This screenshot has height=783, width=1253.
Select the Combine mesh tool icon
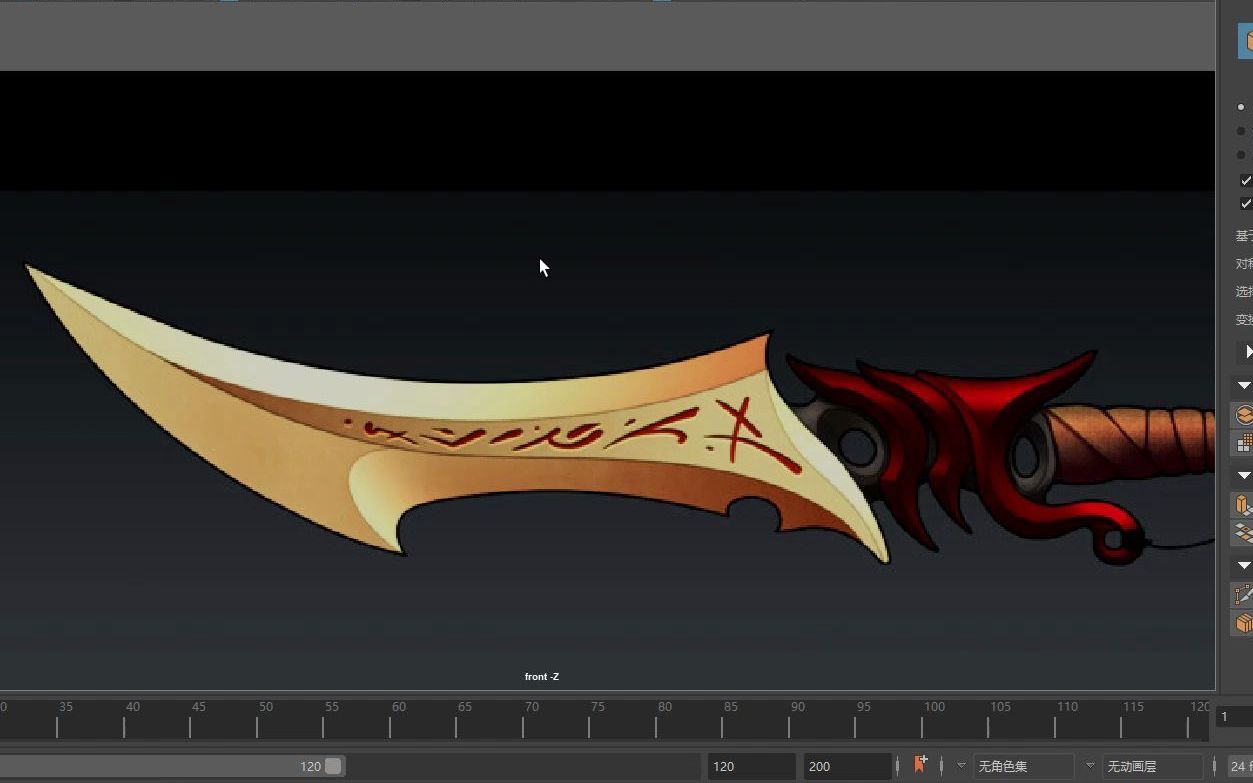(x=1245, y=415)
